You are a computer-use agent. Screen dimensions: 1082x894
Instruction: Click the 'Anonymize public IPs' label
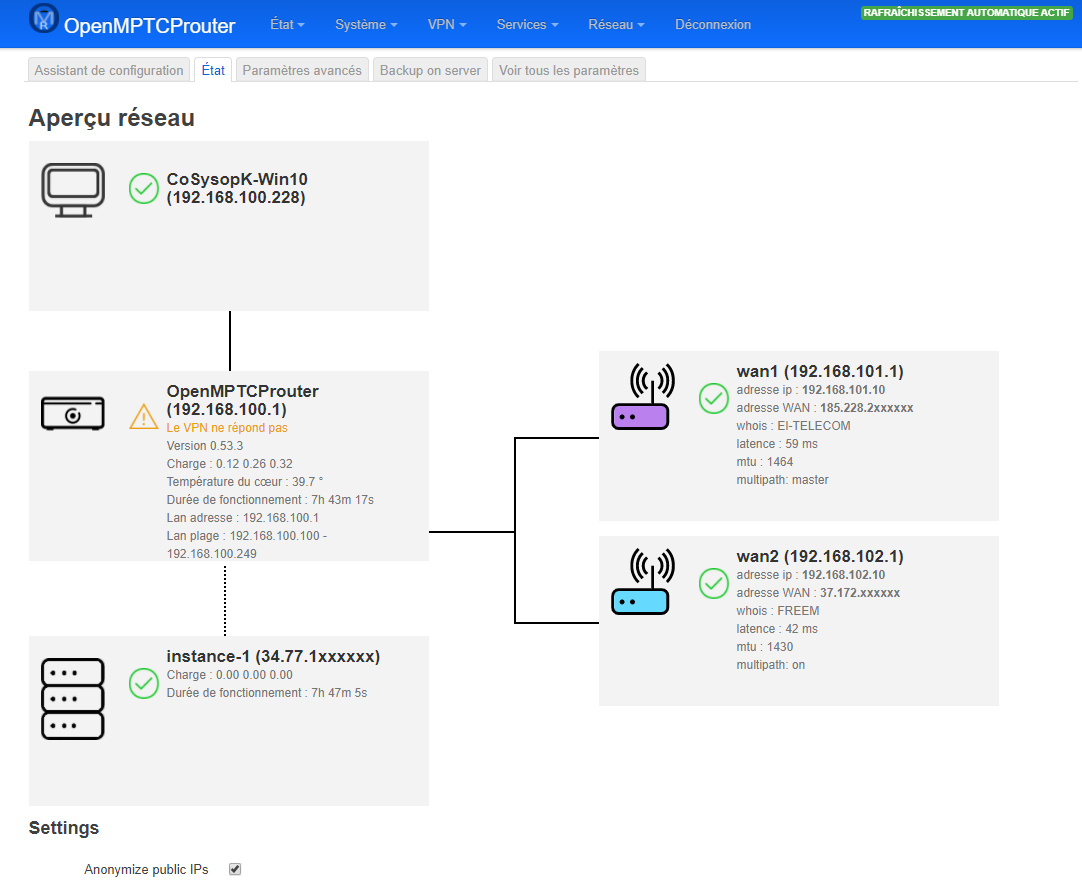(146, 869)
